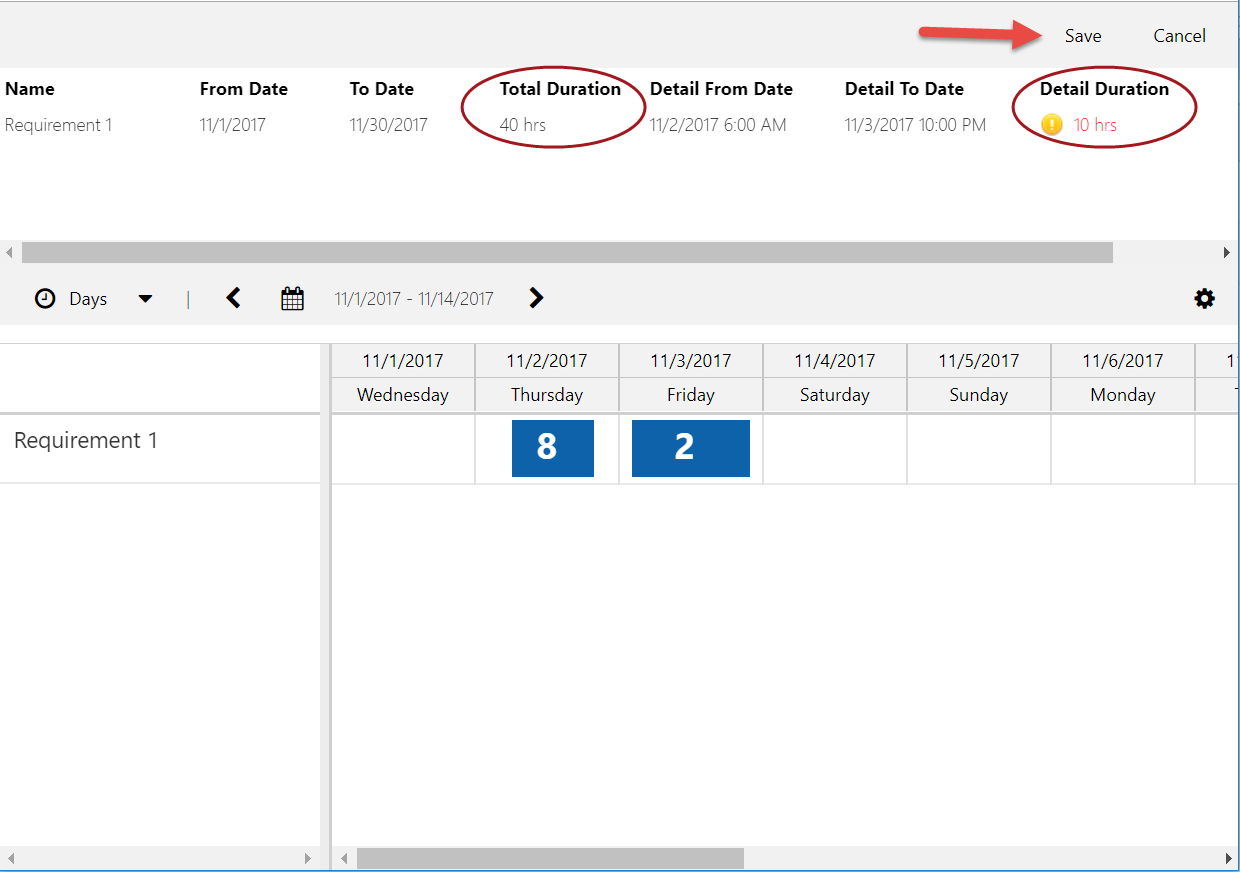Cancel the requirement changes

click(1179, 36)
